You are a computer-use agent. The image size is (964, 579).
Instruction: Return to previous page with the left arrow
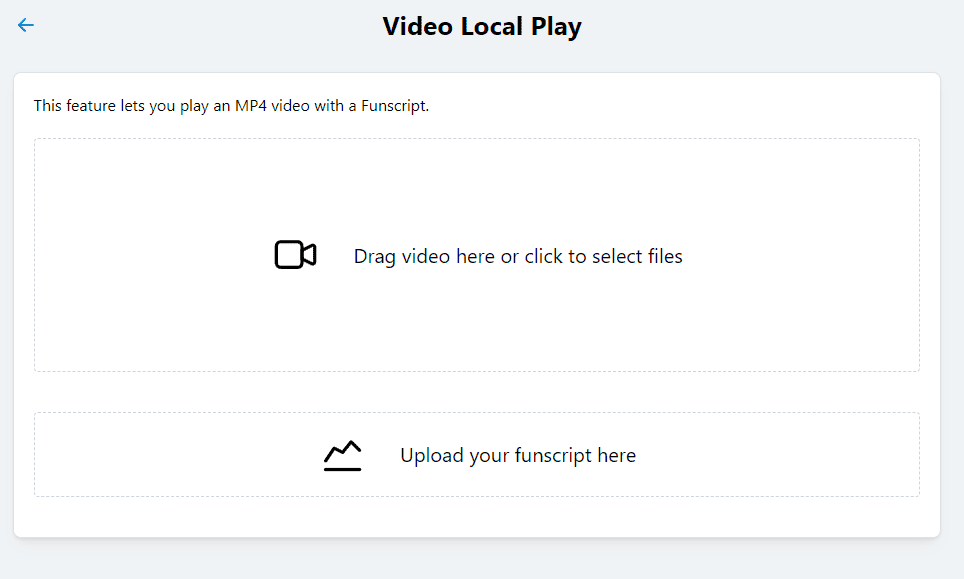click(26, 25)
